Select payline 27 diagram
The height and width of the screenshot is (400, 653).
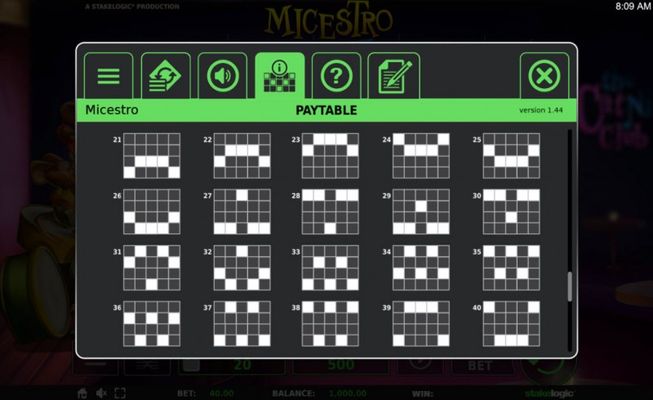click(x=242, y=212)
